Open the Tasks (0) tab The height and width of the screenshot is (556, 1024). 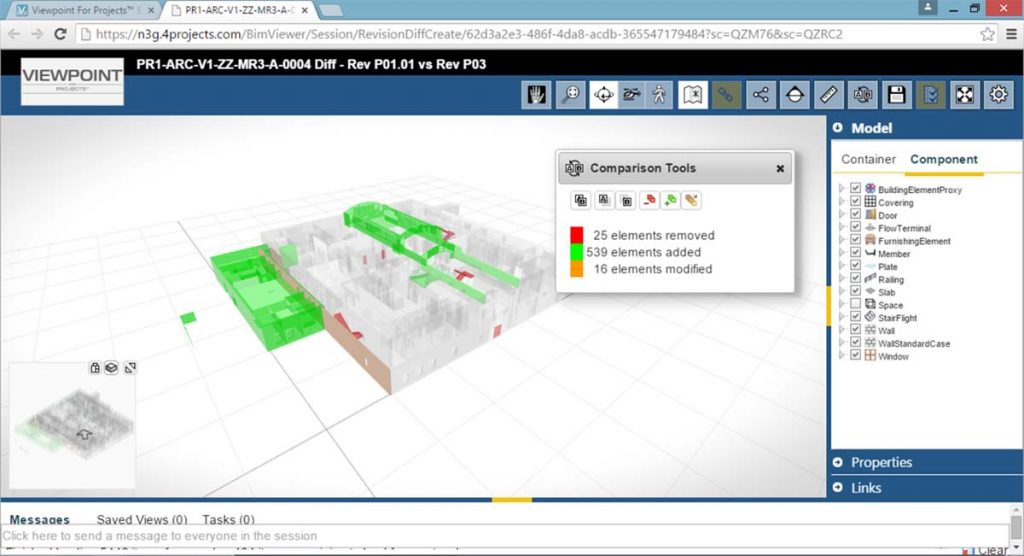(228, 519)
